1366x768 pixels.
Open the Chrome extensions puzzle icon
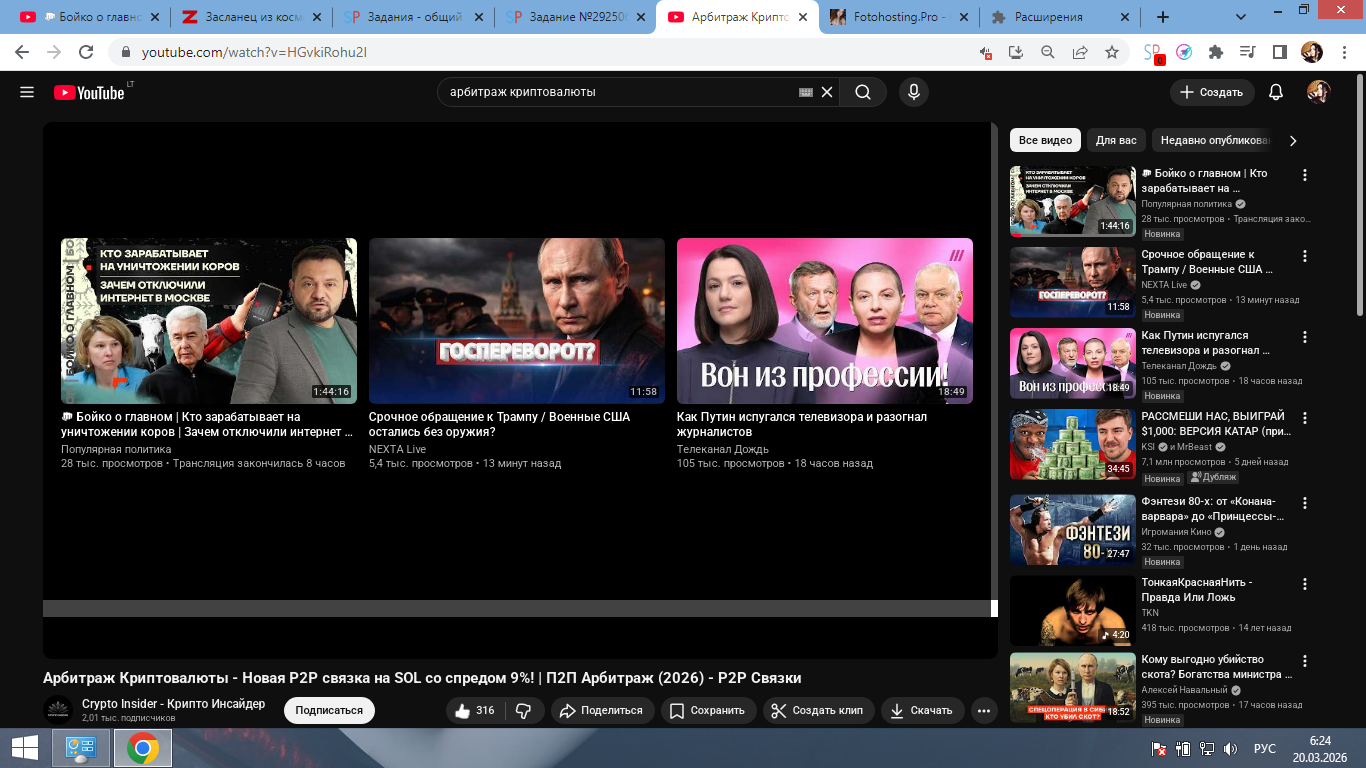(1216, 52)
